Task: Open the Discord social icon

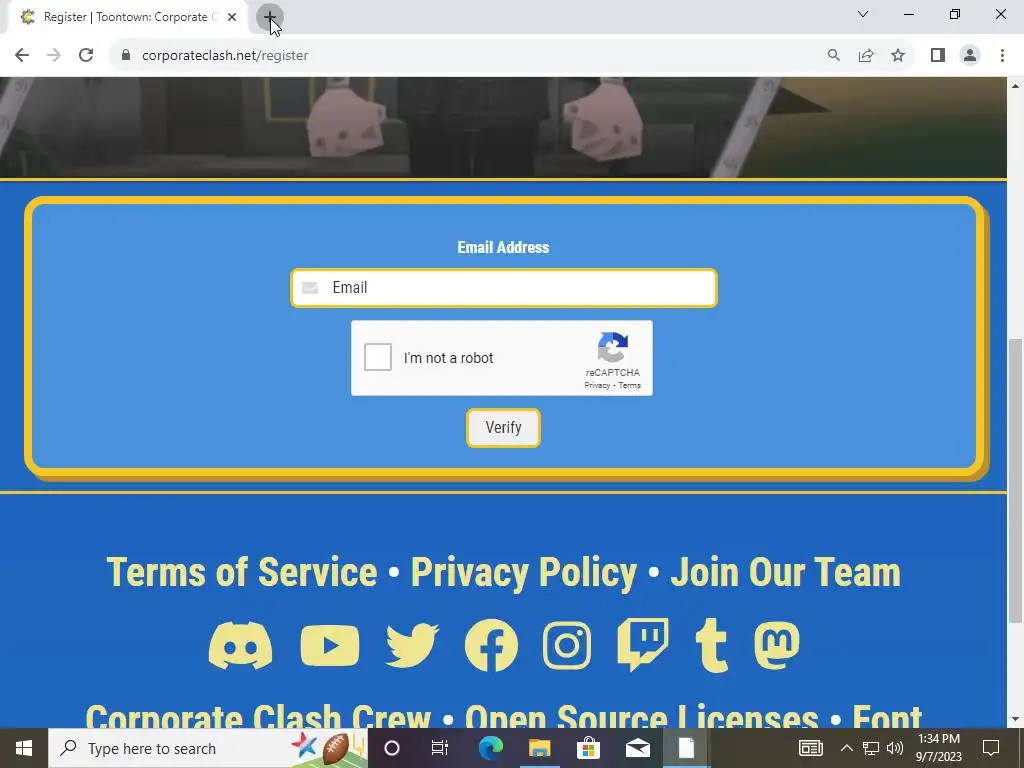Action: tap(240, 645)
